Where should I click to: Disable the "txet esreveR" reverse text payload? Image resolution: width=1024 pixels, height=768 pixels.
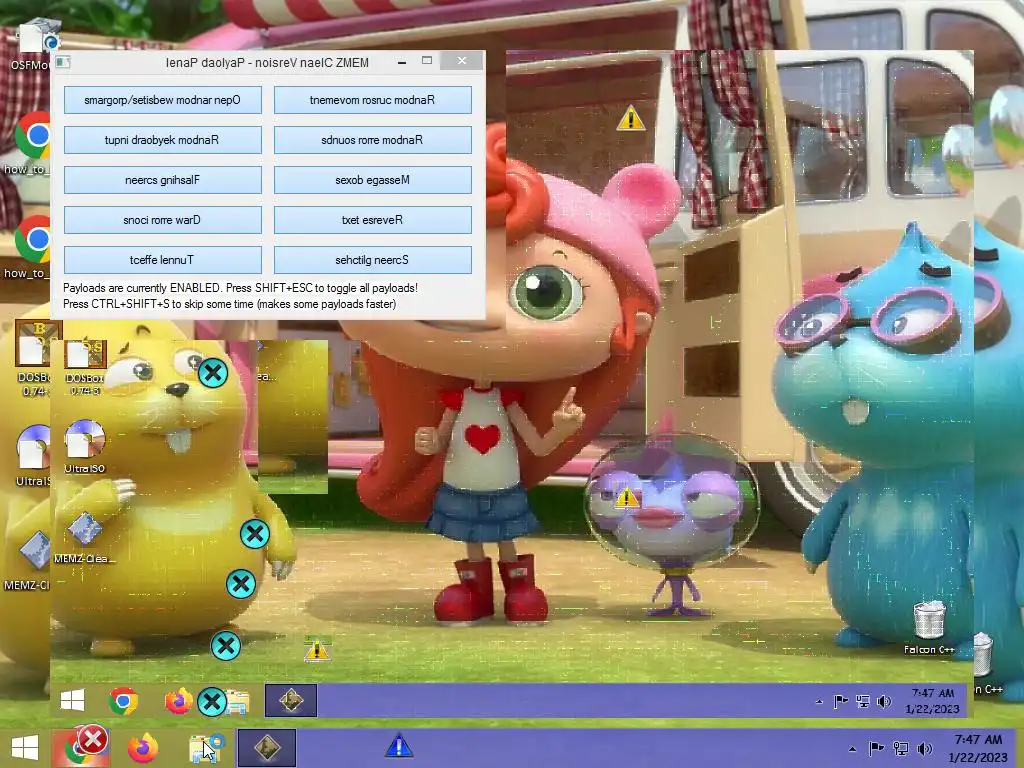[372, 220]
